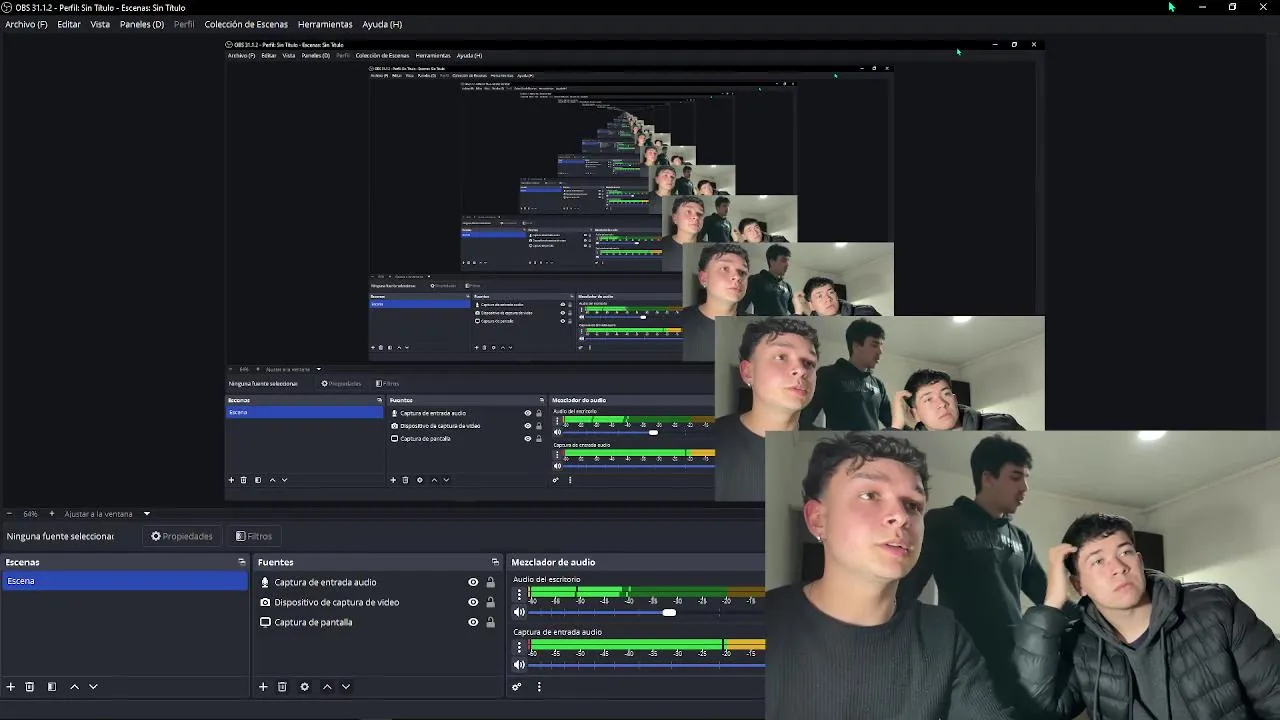Open the Editar menu
Screen dimensions: 1280x720
click(x=69, y=24)
